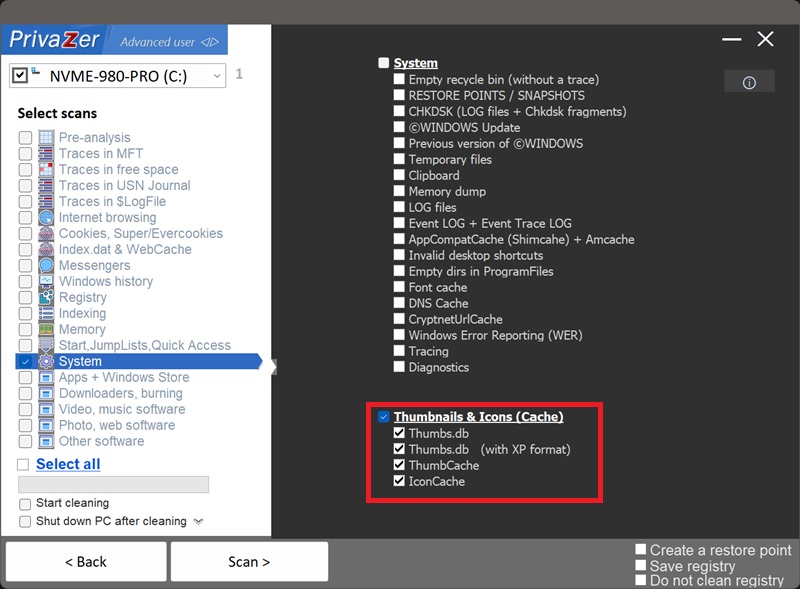Select the Photo, web software entry

click(x=117, y=425)
